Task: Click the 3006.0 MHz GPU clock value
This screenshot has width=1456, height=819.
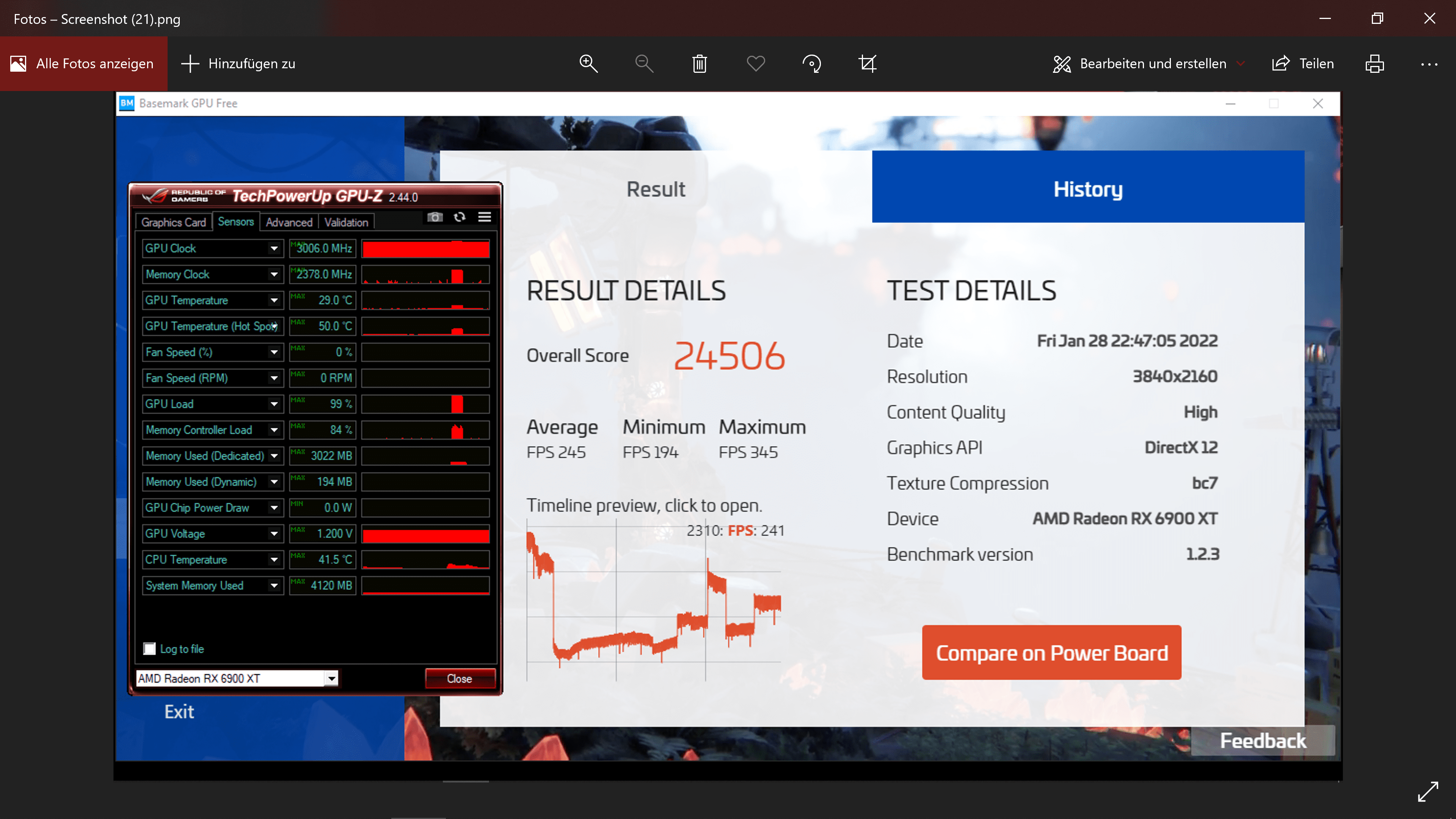Action: (323, 248)
